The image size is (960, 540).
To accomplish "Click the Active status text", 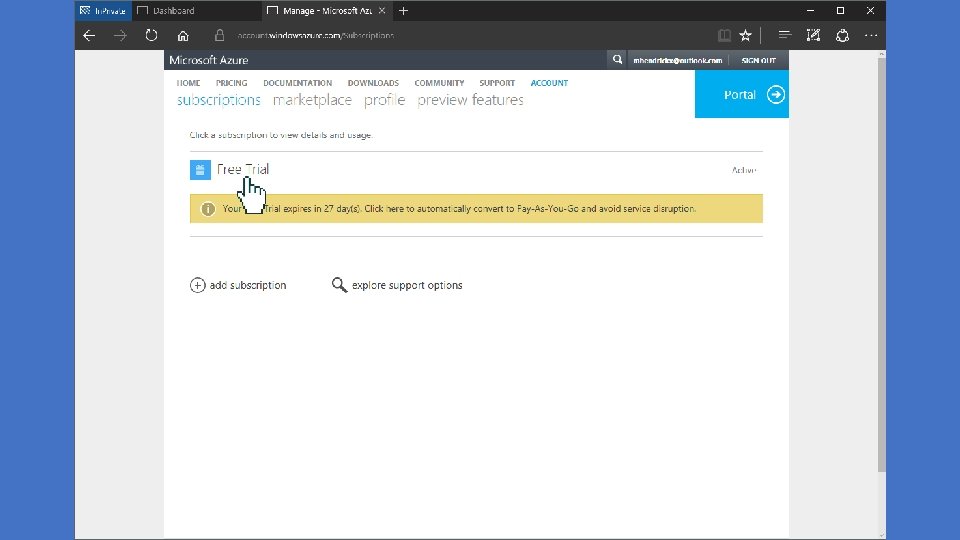I will click(x=744, y=170).
